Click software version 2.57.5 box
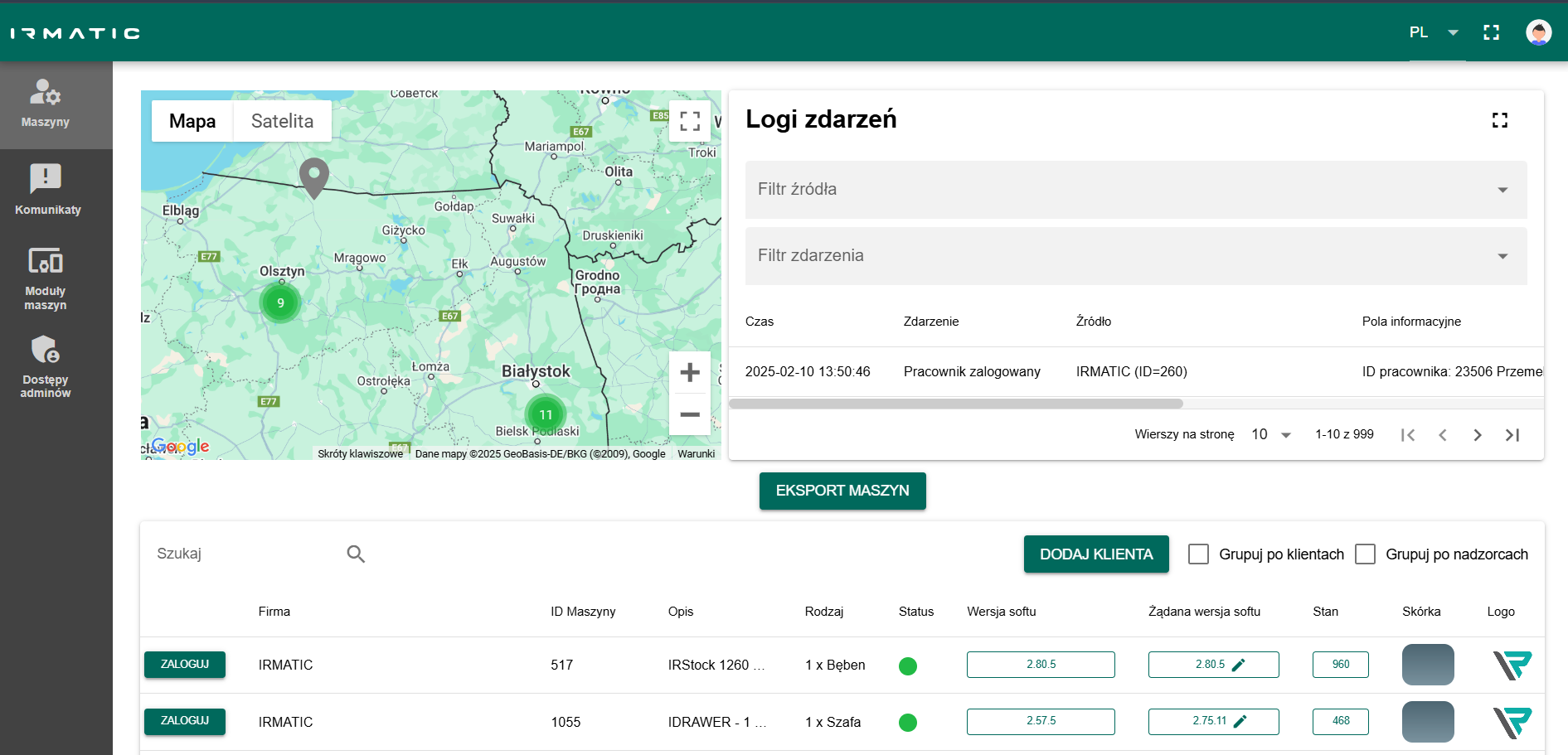Image resolution: width=1568 pixels, height=755 pixels. pyautogui.click(x=1041, y=721)
